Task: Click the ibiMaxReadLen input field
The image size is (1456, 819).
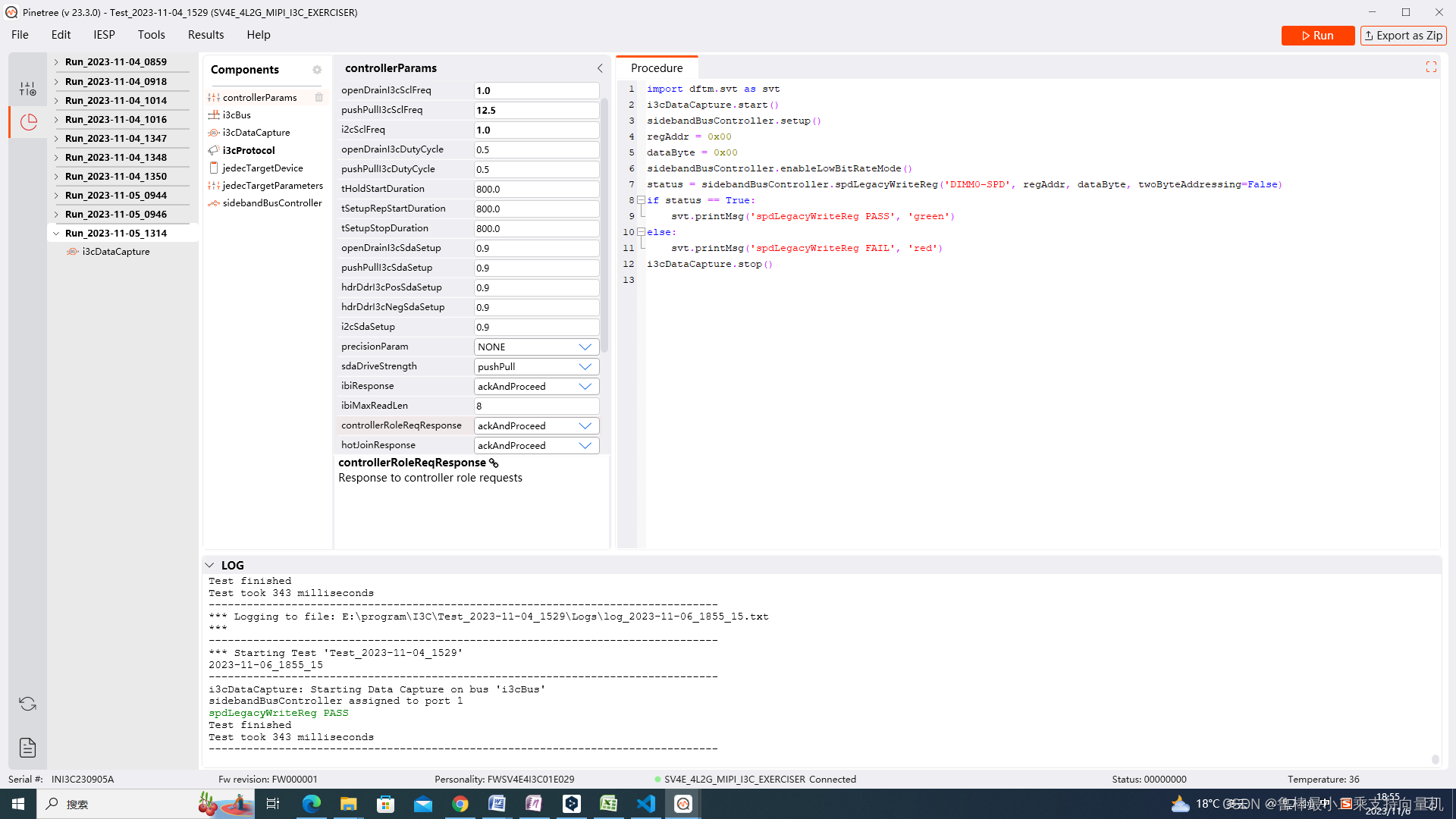Action: coord(536,406)
